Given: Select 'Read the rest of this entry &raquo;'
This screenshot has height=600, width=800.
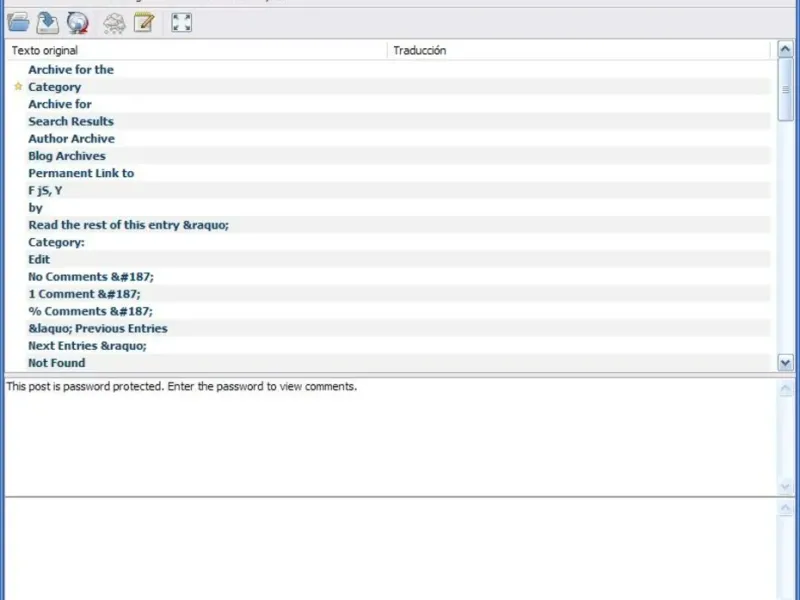Looking at the screenshot, I should point(388,225).
